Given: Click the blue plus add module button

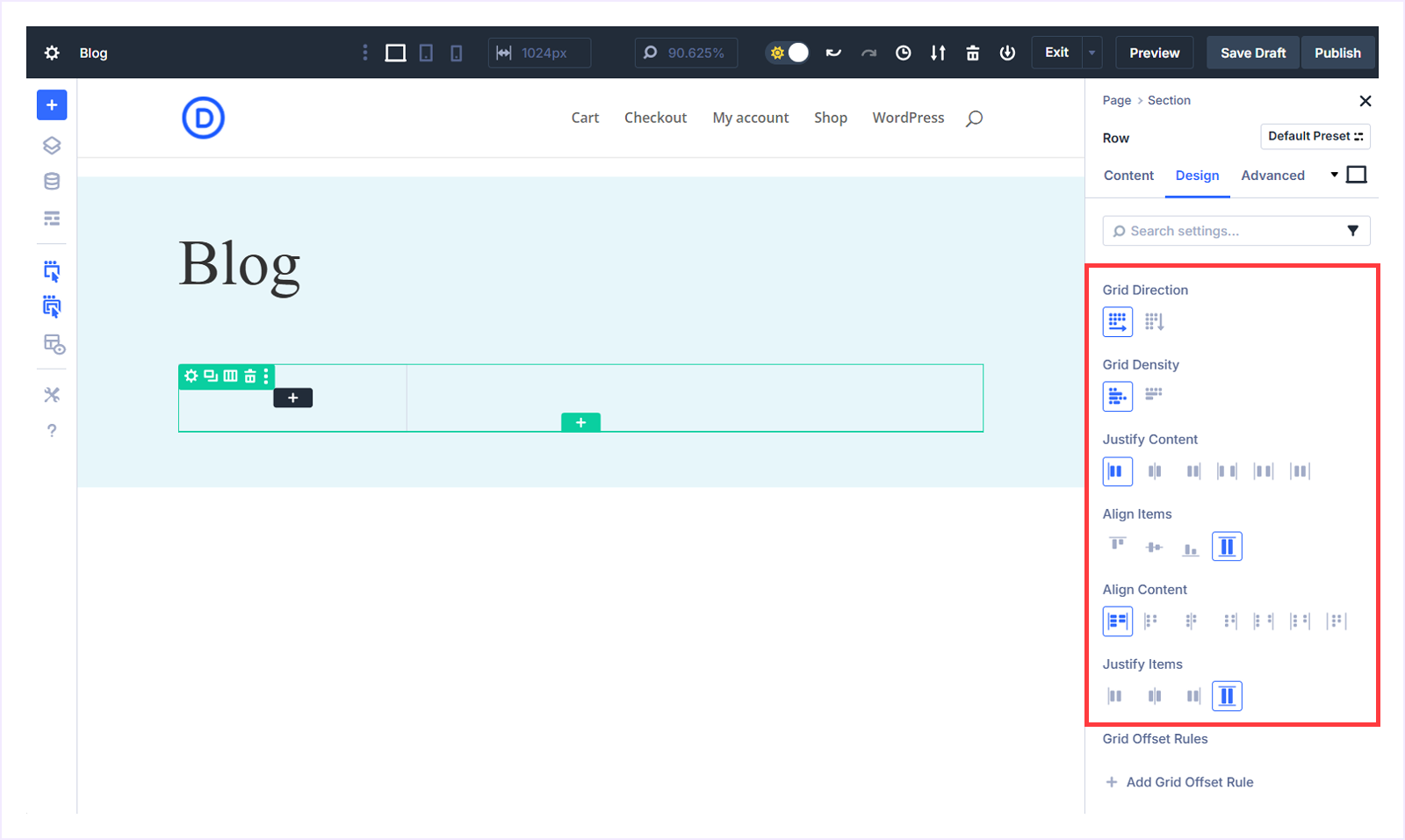Looking at the screenshot, I should click(x=52, y=105).
